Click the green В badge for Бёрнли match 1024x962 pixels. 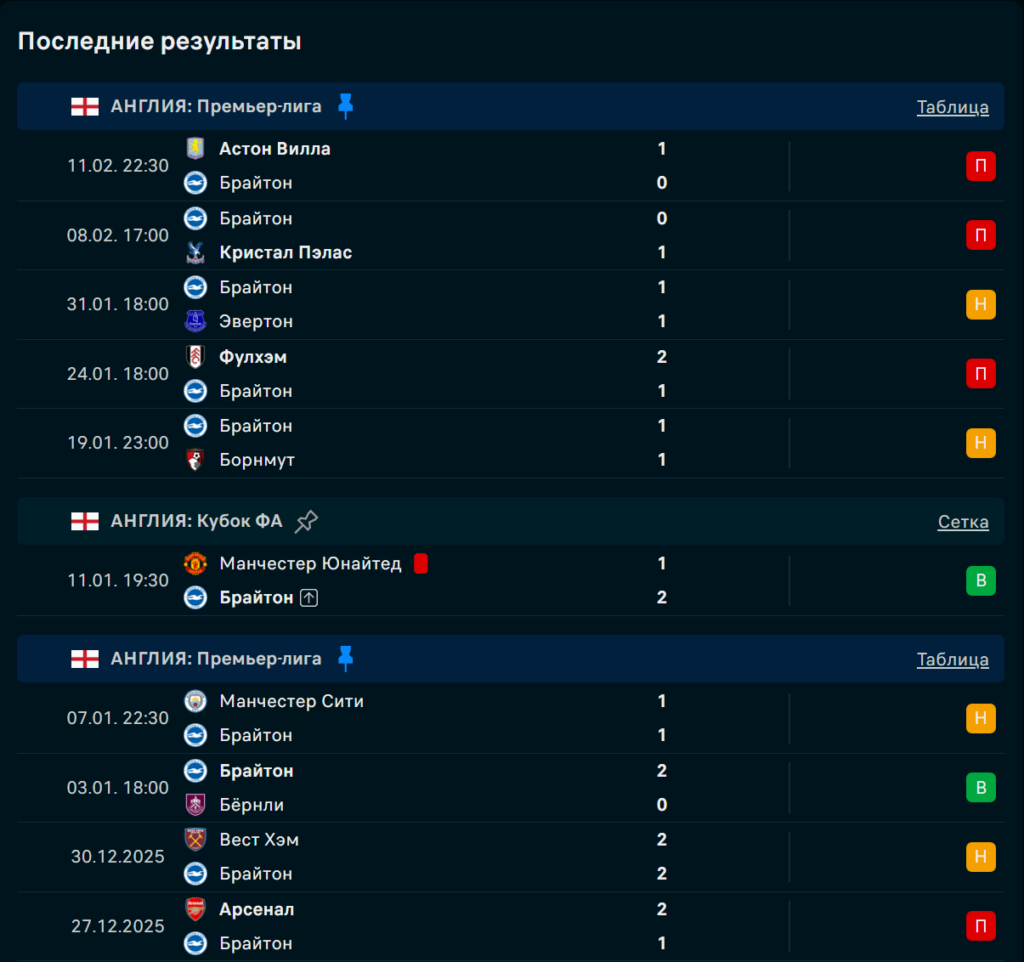point(980,788)
